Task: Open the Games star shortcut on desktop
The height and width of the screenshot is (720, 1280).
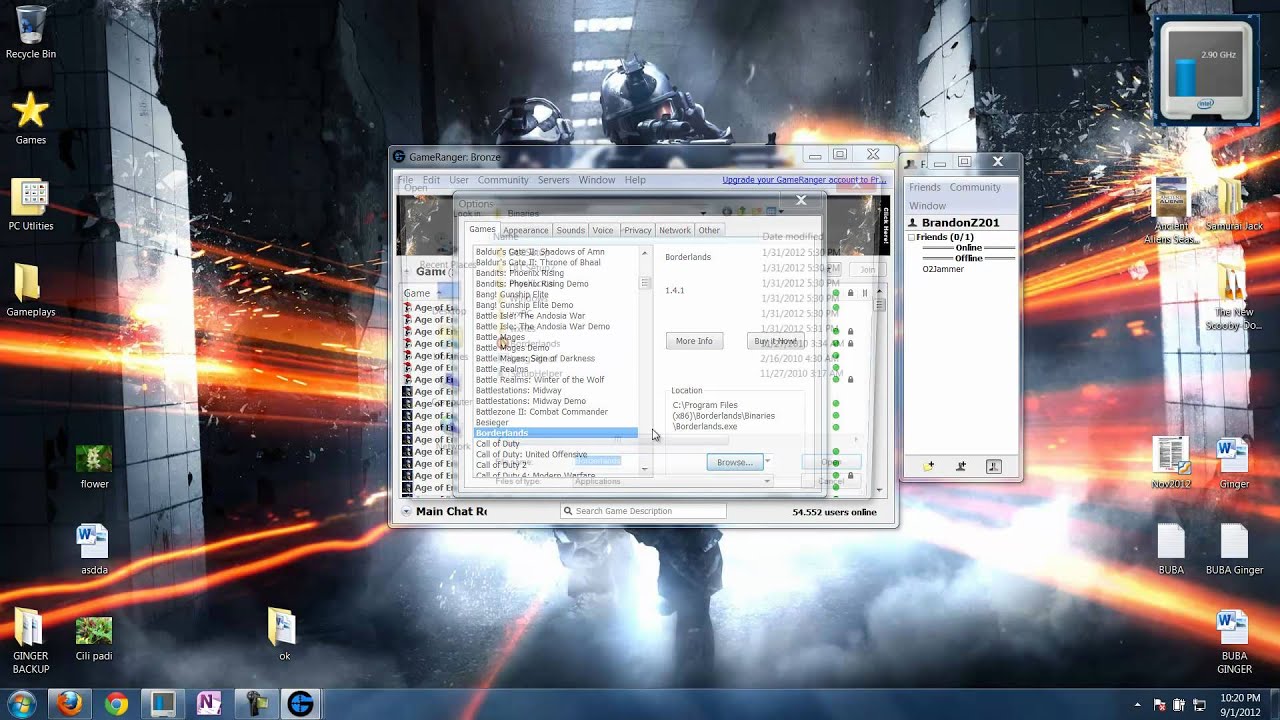Action: 30,117
